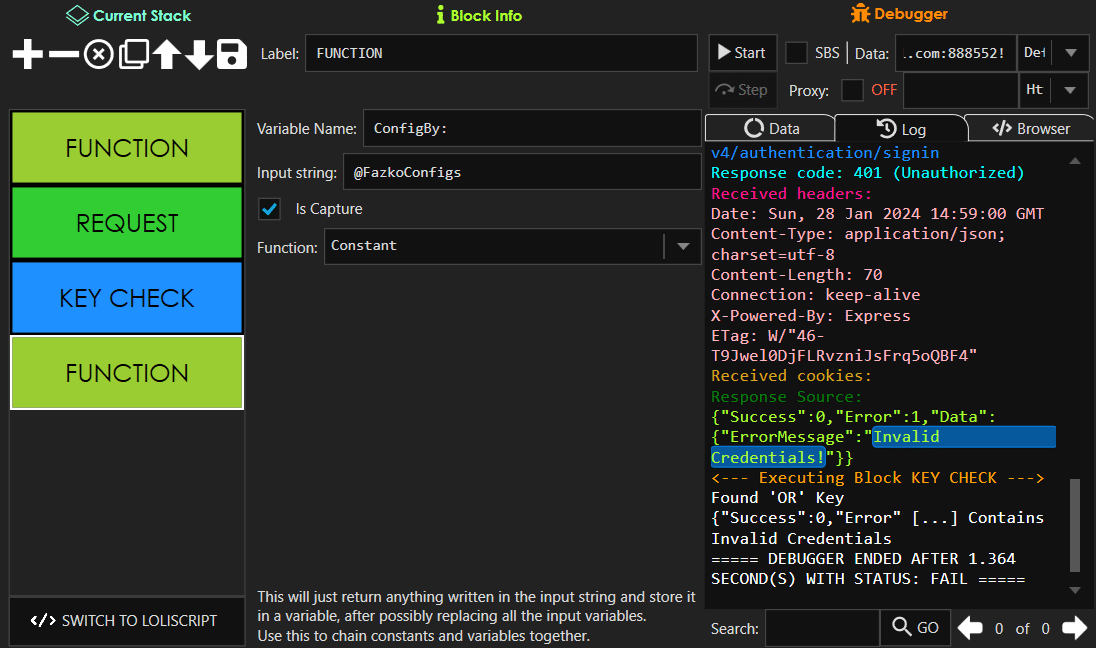This screenshot has height=648, width=1096.
Task: Click the clear stack circled-X icon
Action: (x=97, y=54)
